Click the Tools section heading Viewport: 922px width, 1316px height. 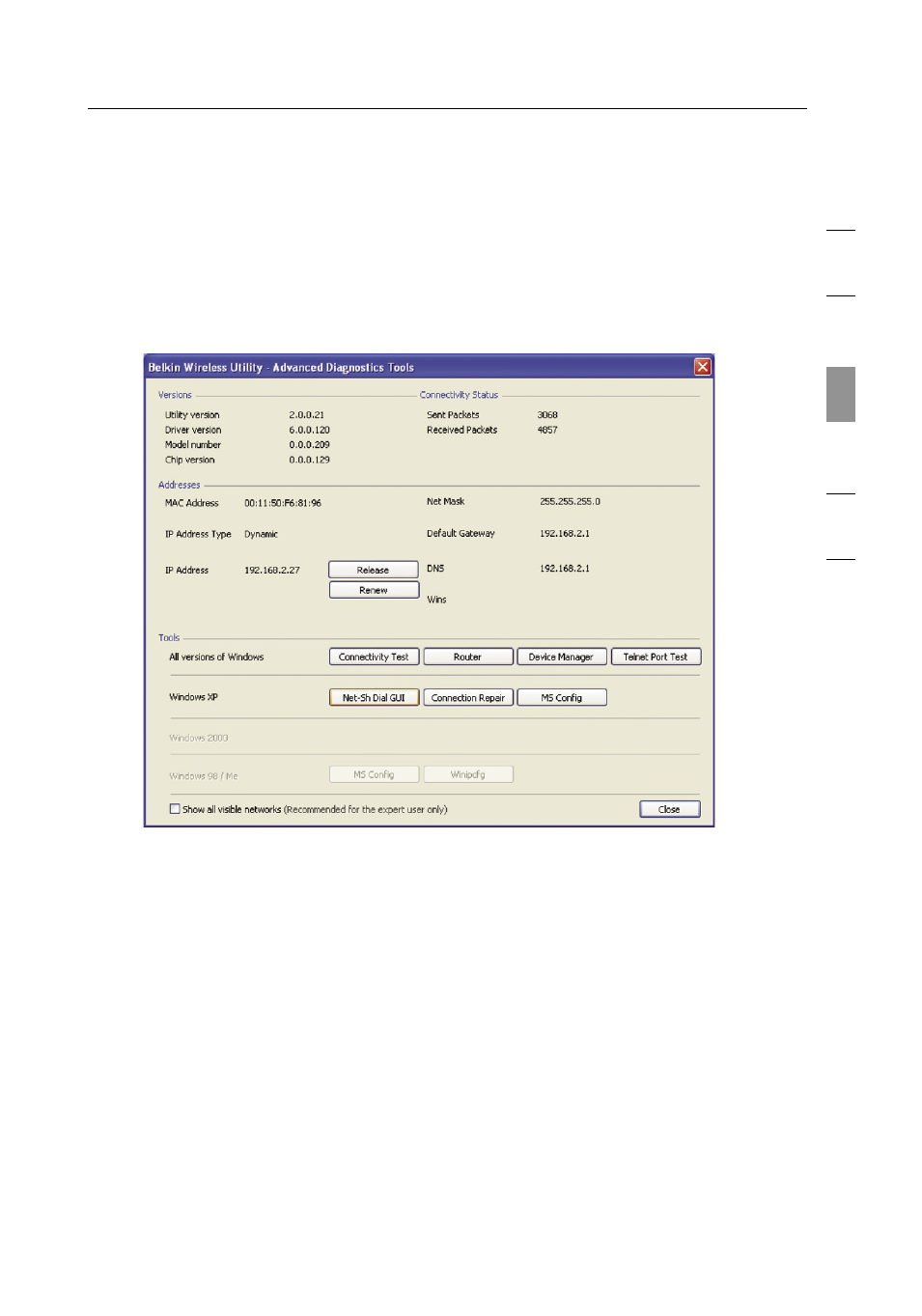pyautogui.click(x=169, y=638)
